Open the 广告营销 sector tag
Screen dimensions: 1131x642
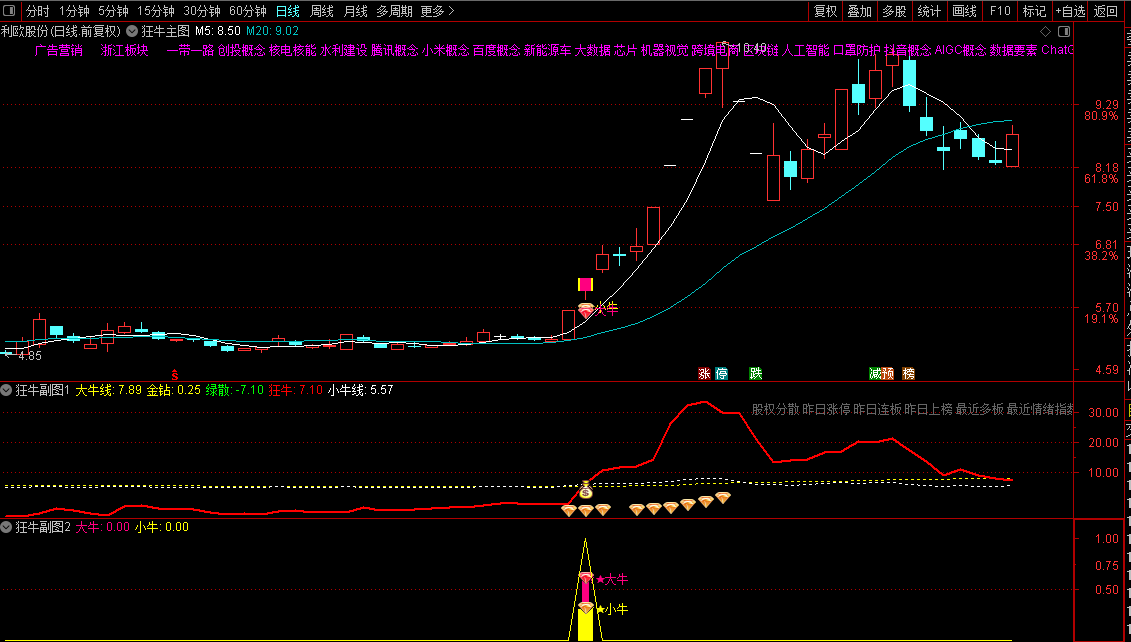point(59,50)
